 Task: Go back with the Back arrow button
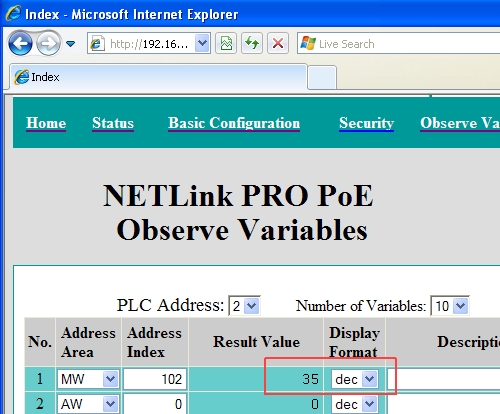coord(20,43)
